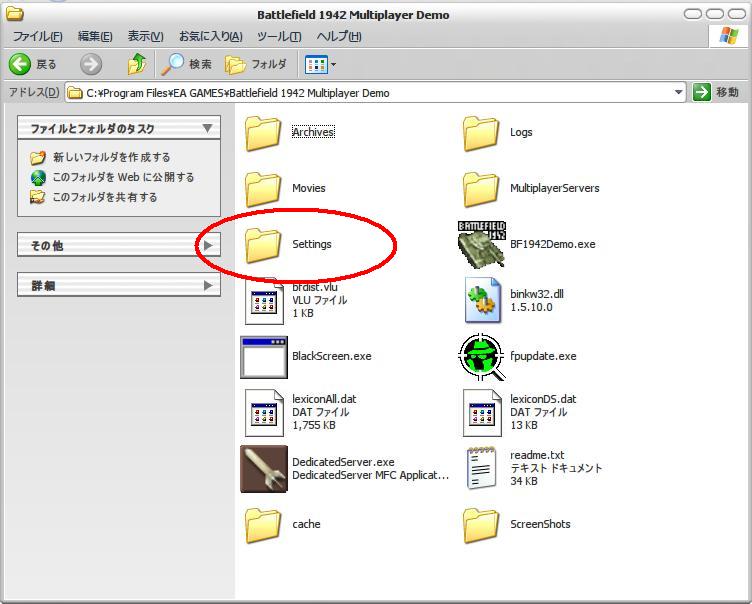
Task: Click the Movies folder name
Action: point(309,188)
